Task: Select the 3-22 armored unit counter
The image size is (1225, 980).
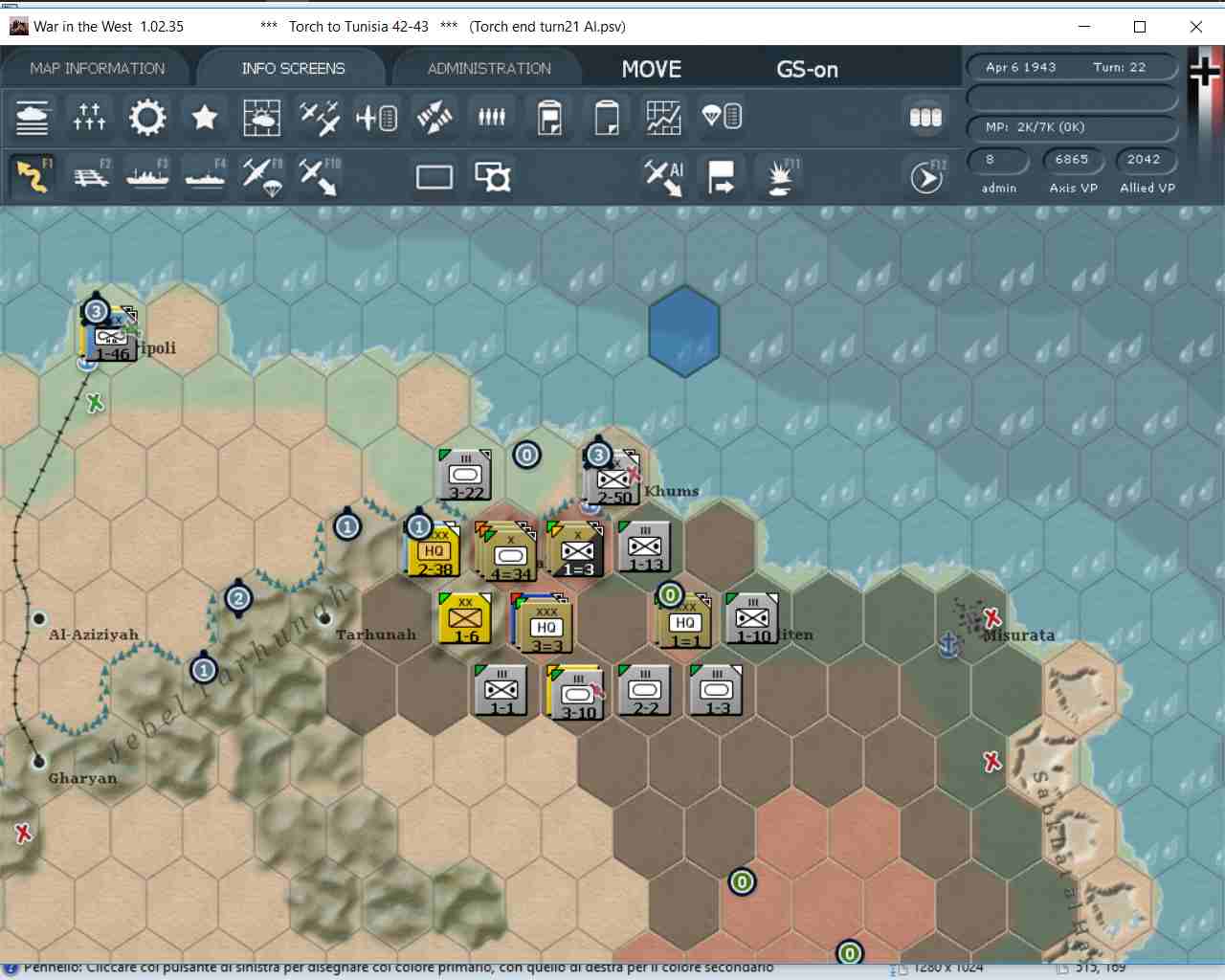Action: point(466,475)
